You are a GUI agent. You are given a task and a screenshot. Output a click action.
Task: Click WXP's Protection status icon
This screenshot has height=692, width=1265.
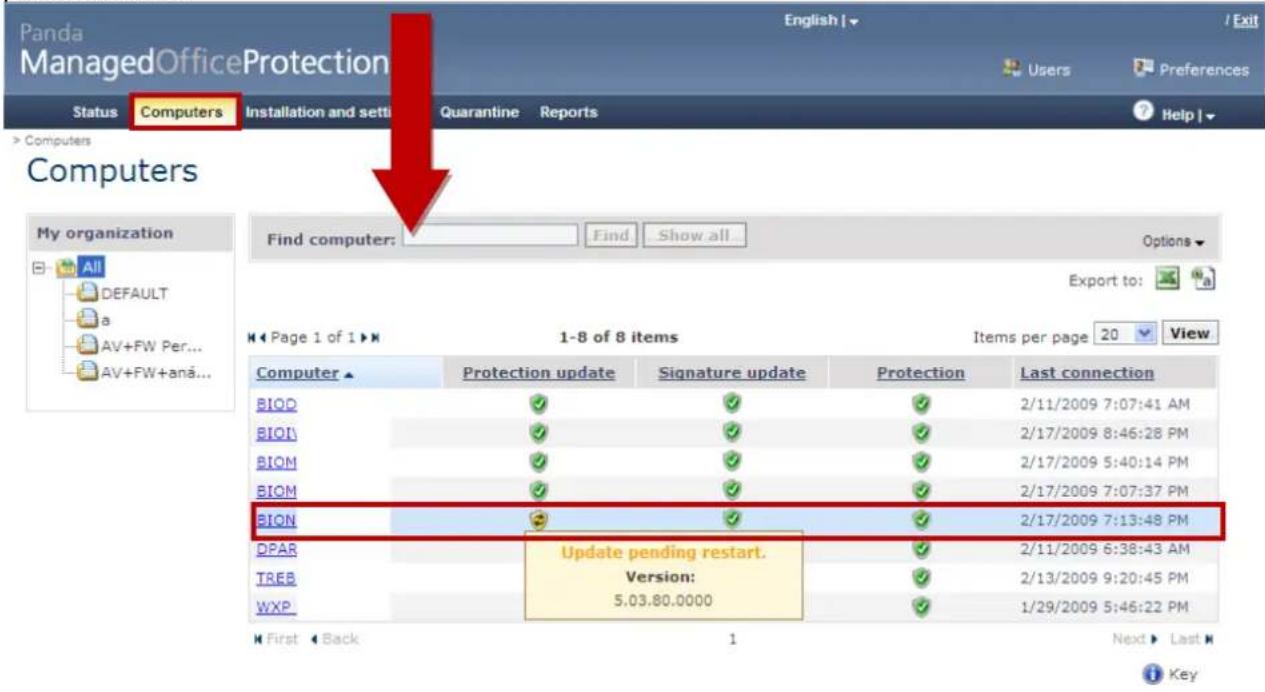[920, 607]
